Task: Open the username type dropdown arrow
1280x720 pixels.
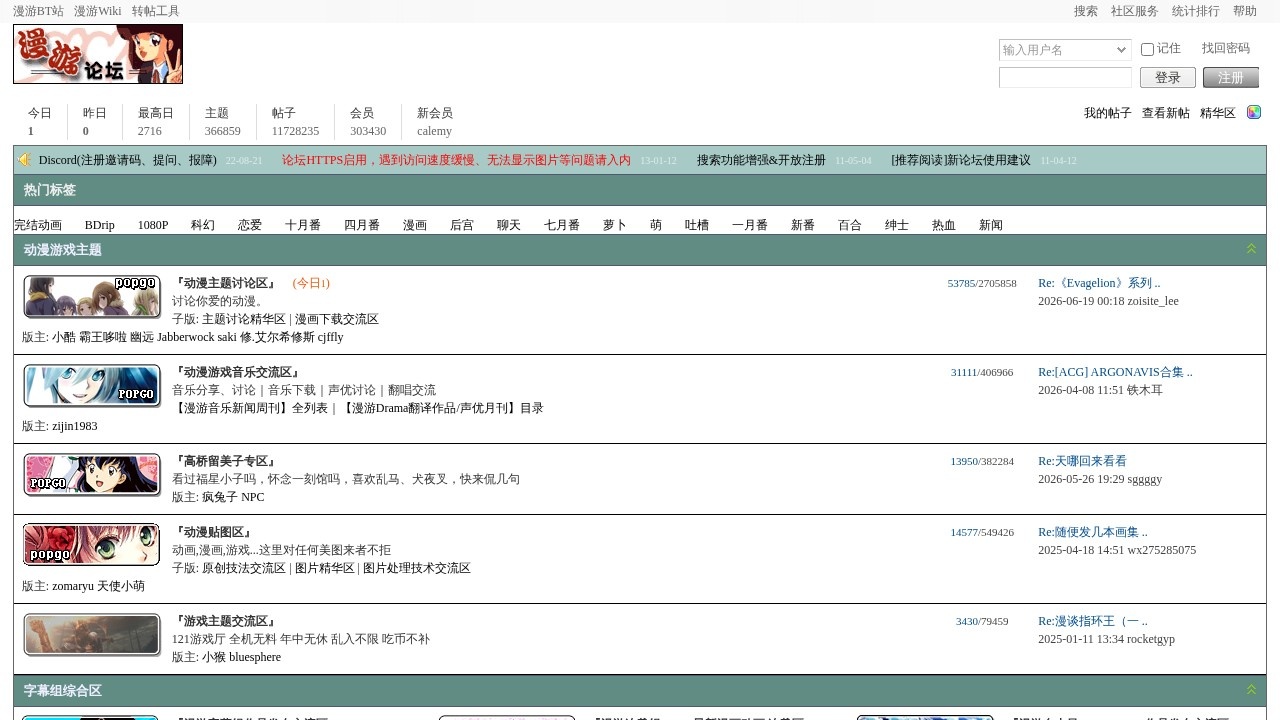Action: (x=1122, y=50)
